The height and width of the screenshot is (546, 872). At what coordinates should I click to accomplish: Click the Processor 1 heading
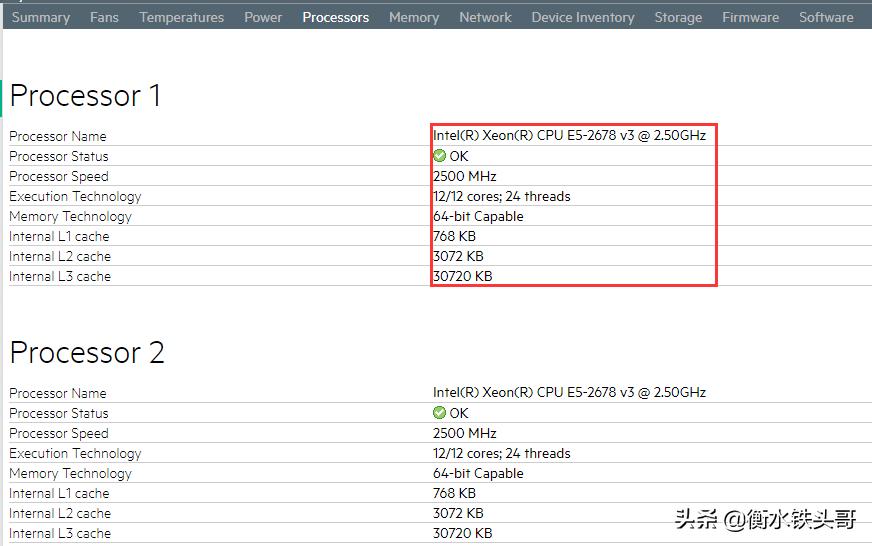pyautogui.click(x=86, y=96)
